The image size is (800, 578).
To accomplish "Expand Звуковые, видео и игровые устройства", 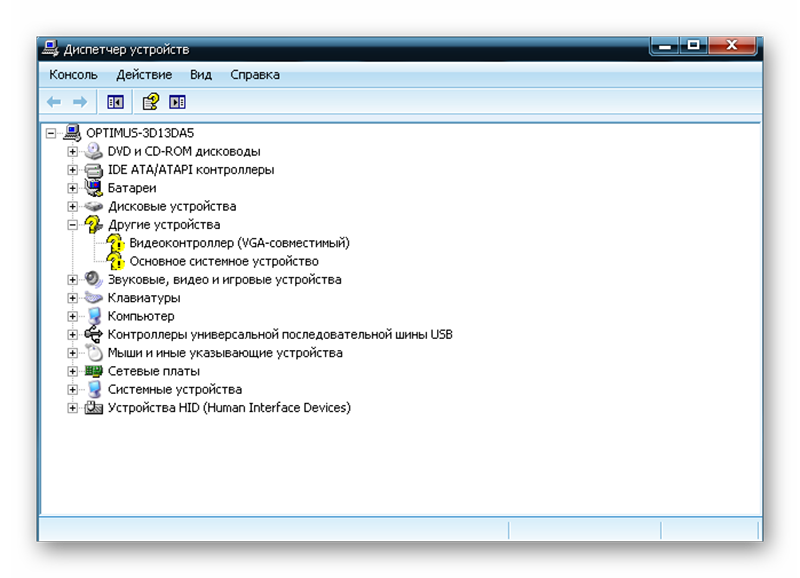I will 72,280.
